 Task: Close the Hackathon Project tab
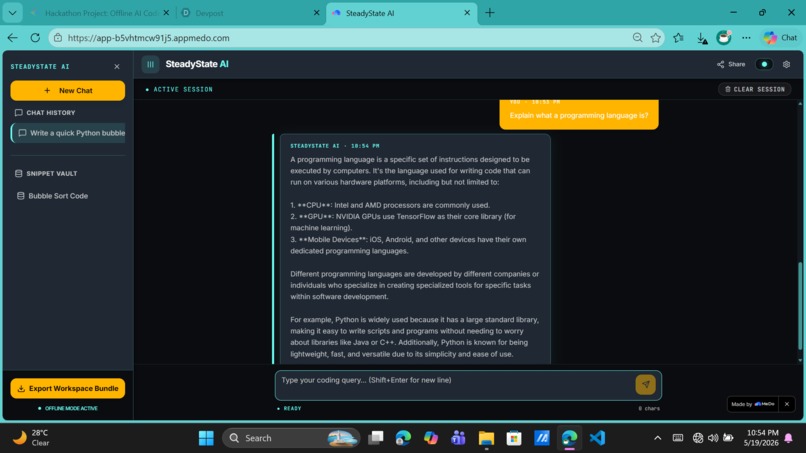coord(166,13)
